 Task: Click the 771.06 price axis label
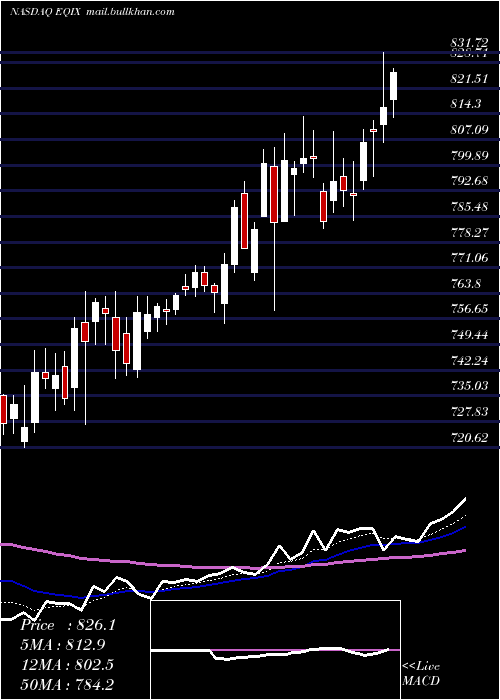pyautogui.click(x=469, y=258)
